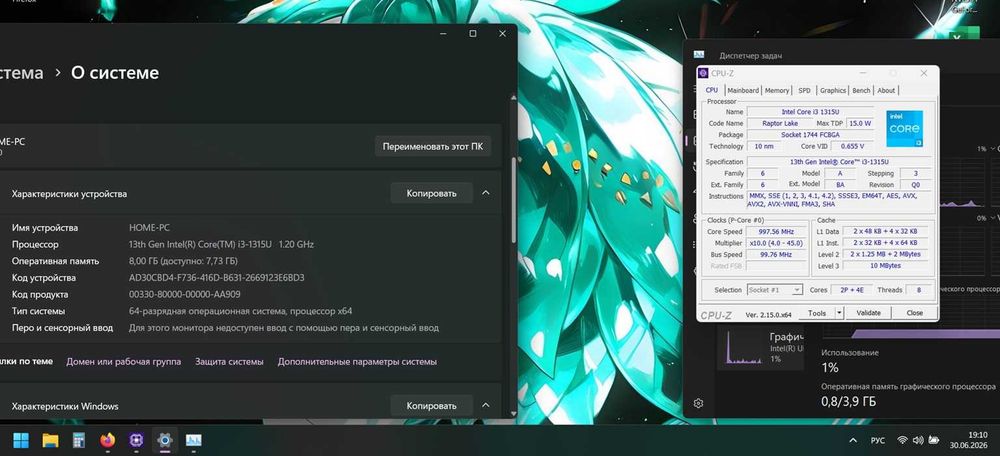
Task: Click the Core VID value 0.655 V
Action: (851, 146)
